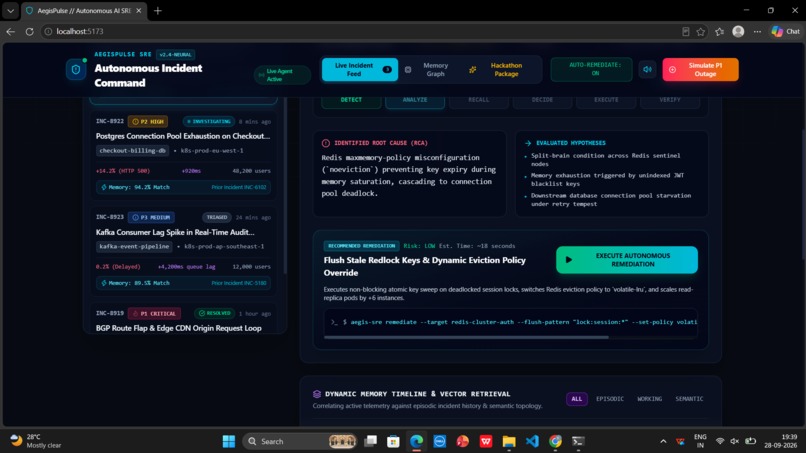Open Prior Incident INC-5180 link

point(239,283)
